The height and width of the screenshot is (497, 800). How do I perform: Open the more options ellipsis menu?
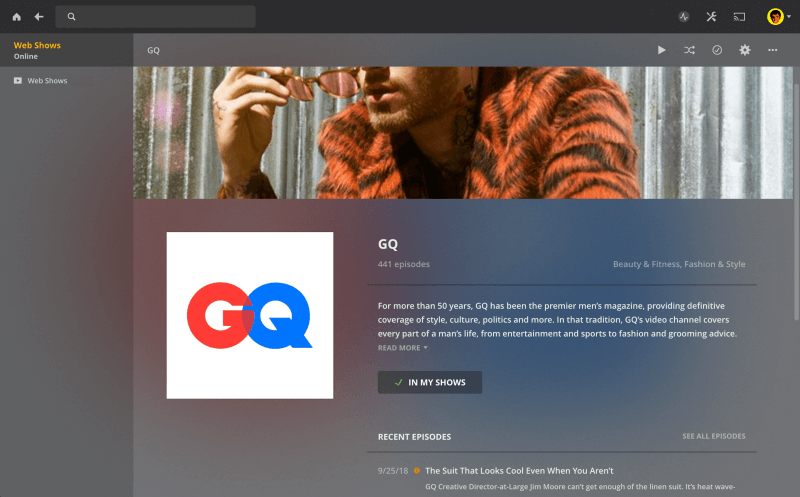coord(772,50)
